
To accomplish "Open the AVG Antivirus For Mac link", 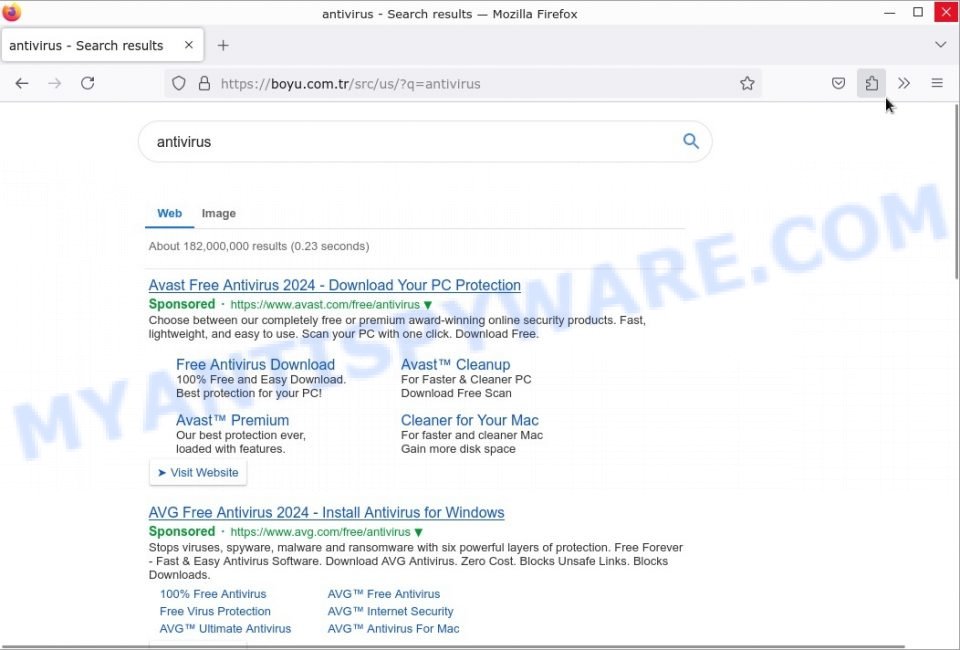I will pos(394,629).
